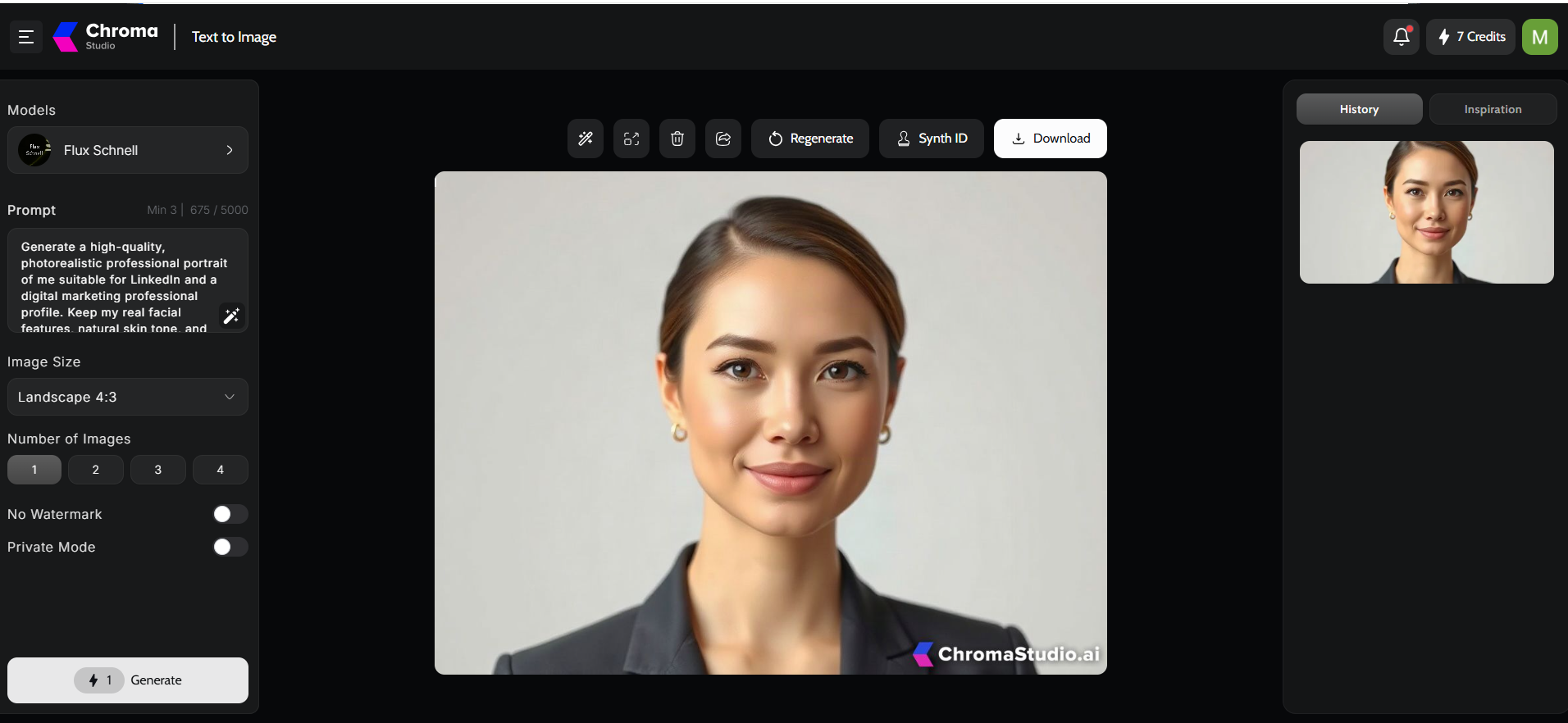
Task: Set number of images to 1
Action: 34,470
